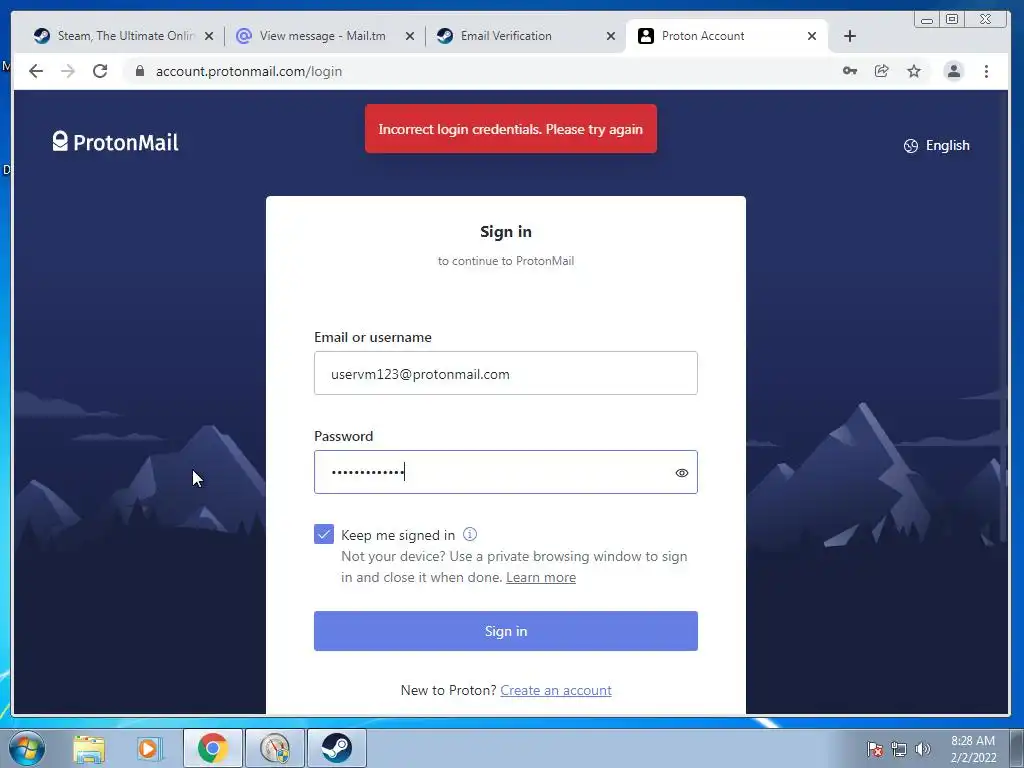Open a new browser tab
The width and height of the screenshot is (1024, 768).
pos(850,37)
